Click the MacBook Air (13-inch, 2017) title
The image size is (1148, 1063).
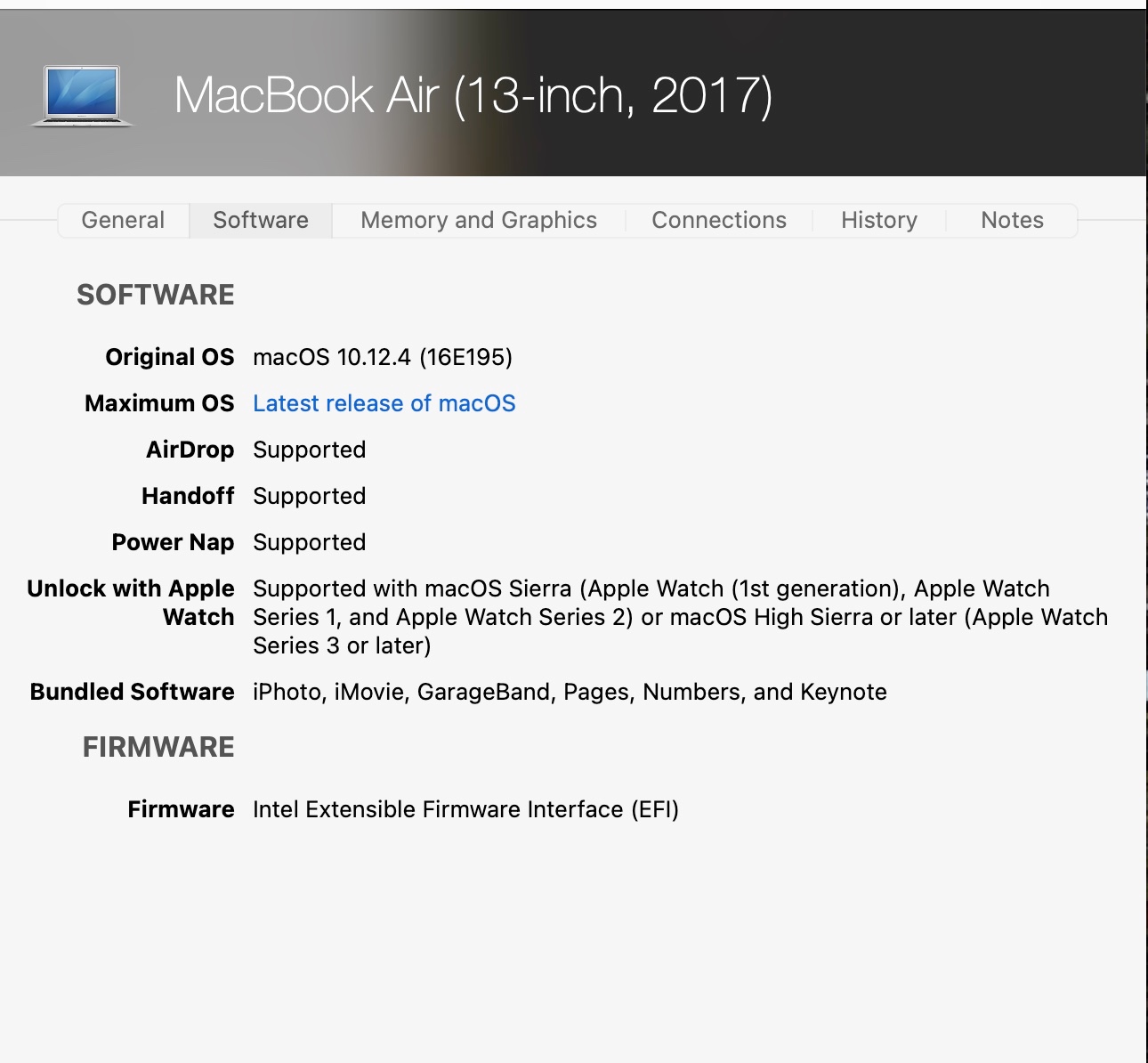[473, 95]
